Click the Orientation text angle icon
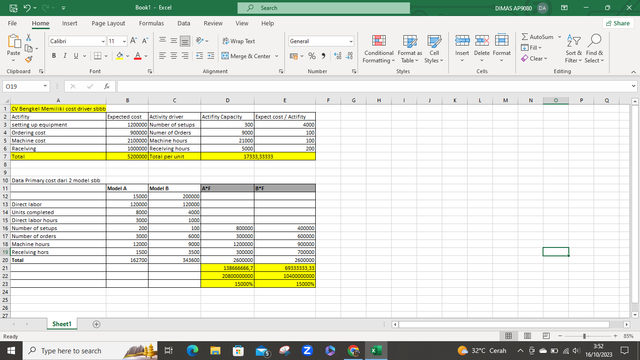The width and height of the screenshot is (640, 360). [200, 40]
